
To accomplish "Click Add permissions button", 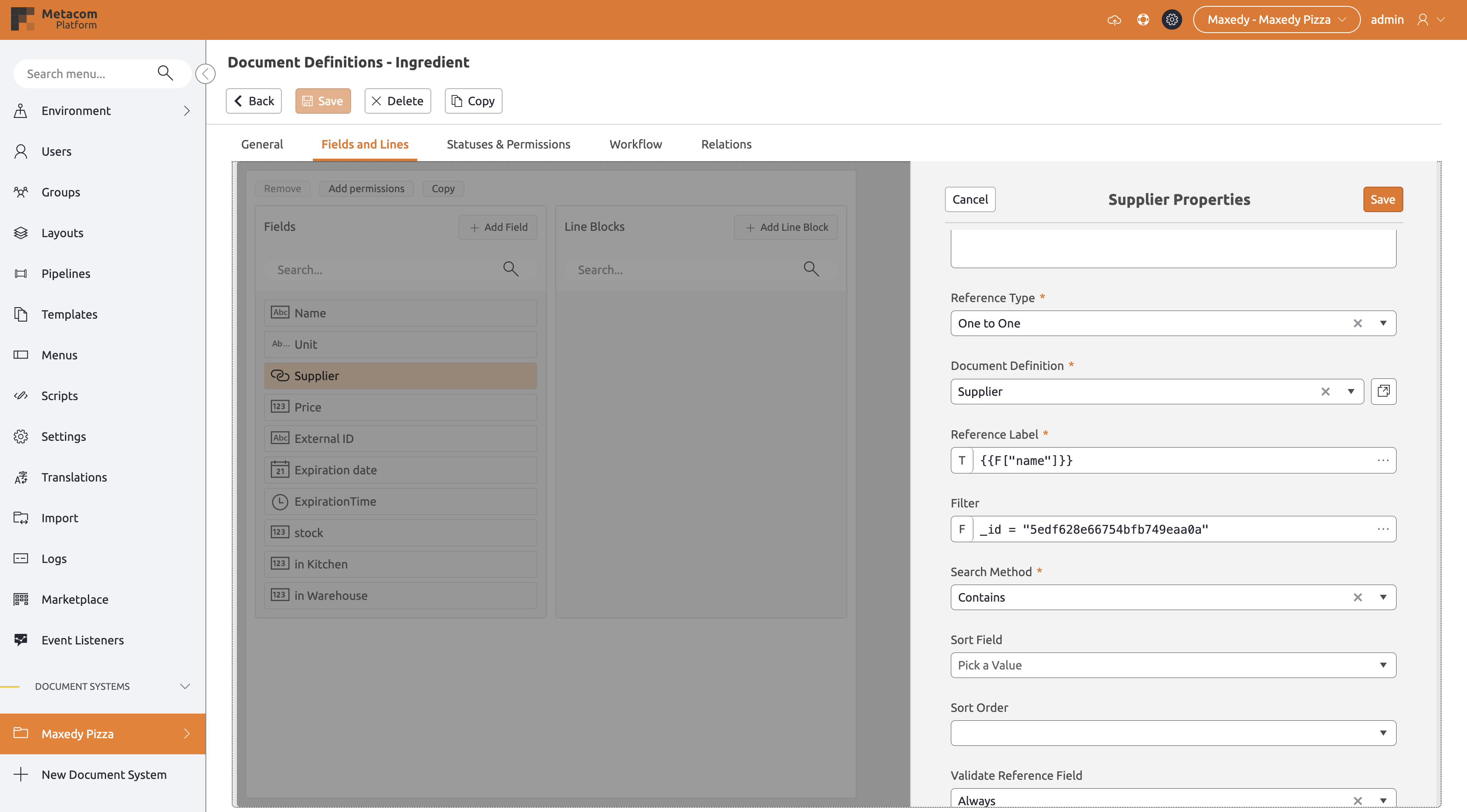I will (366, 188).
